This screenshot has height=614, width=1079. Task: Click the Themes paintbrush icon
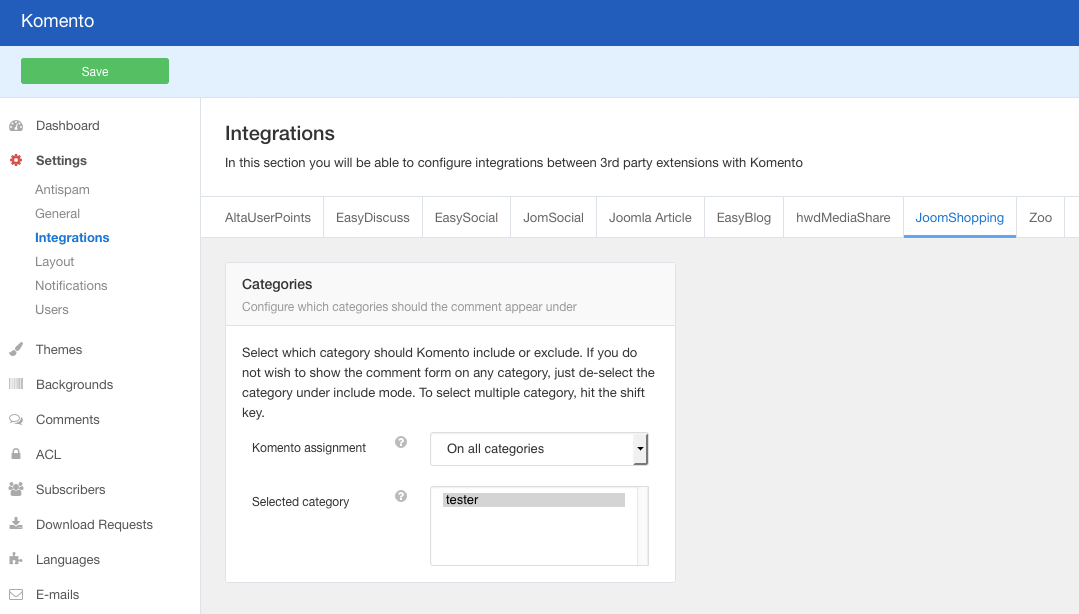(16, 350)
